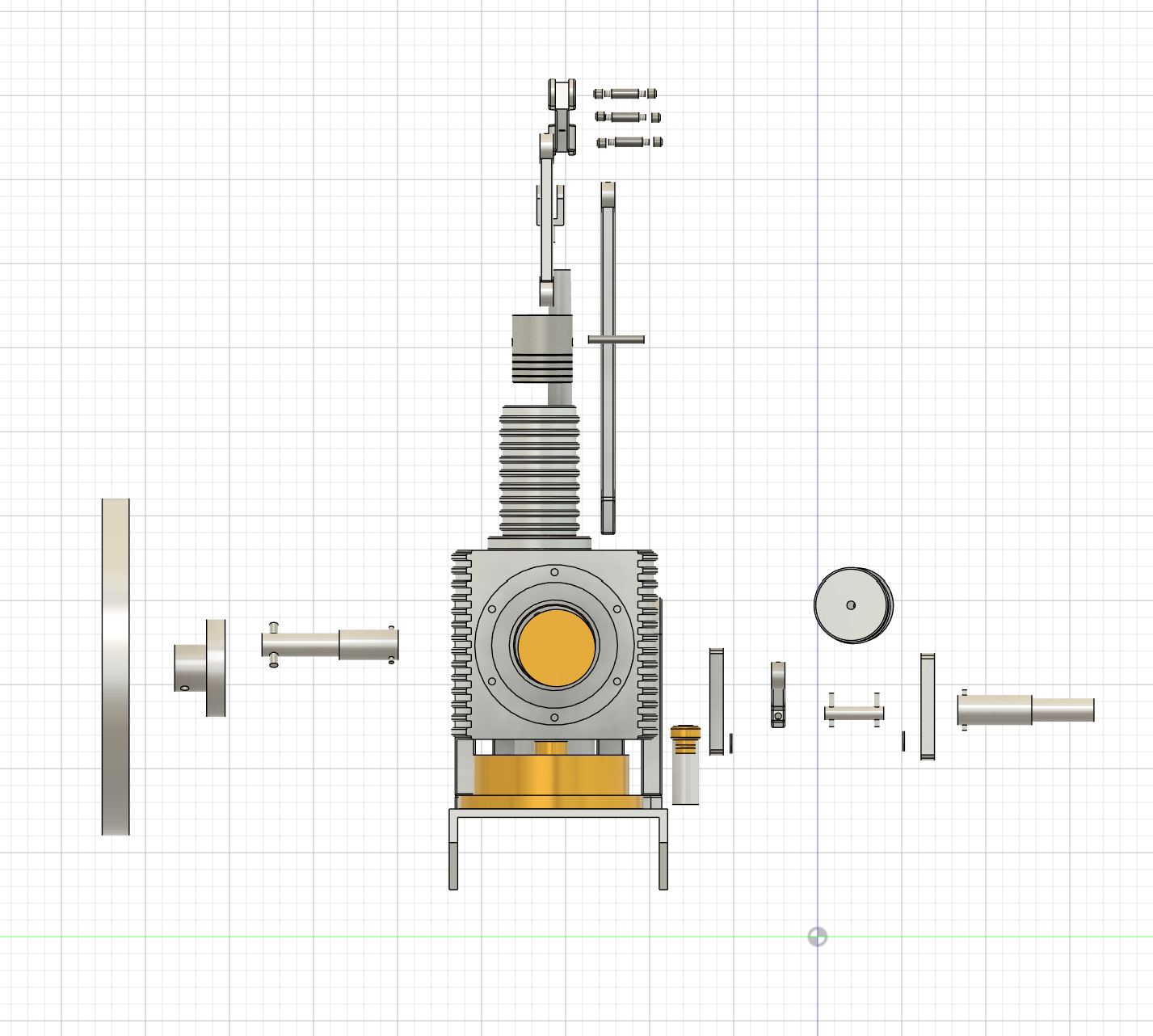Pick the lowest of three small pins
Viewport: 1153px width, 1036px height.
(x=630, y=143)
